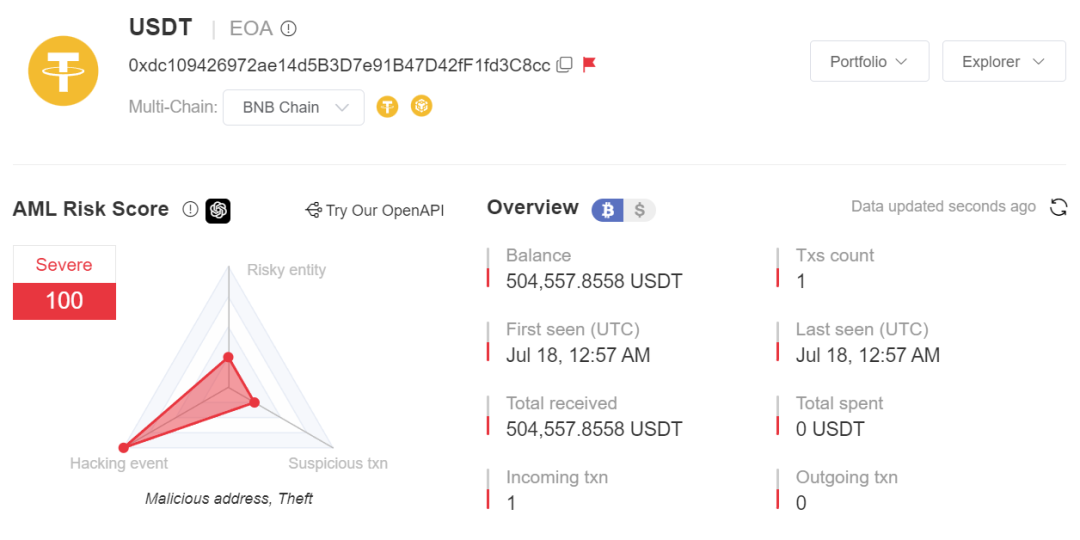
Task: Open the ChatGPT icon beside risk score
Action: pyautogui.click(x=218, y=210)
